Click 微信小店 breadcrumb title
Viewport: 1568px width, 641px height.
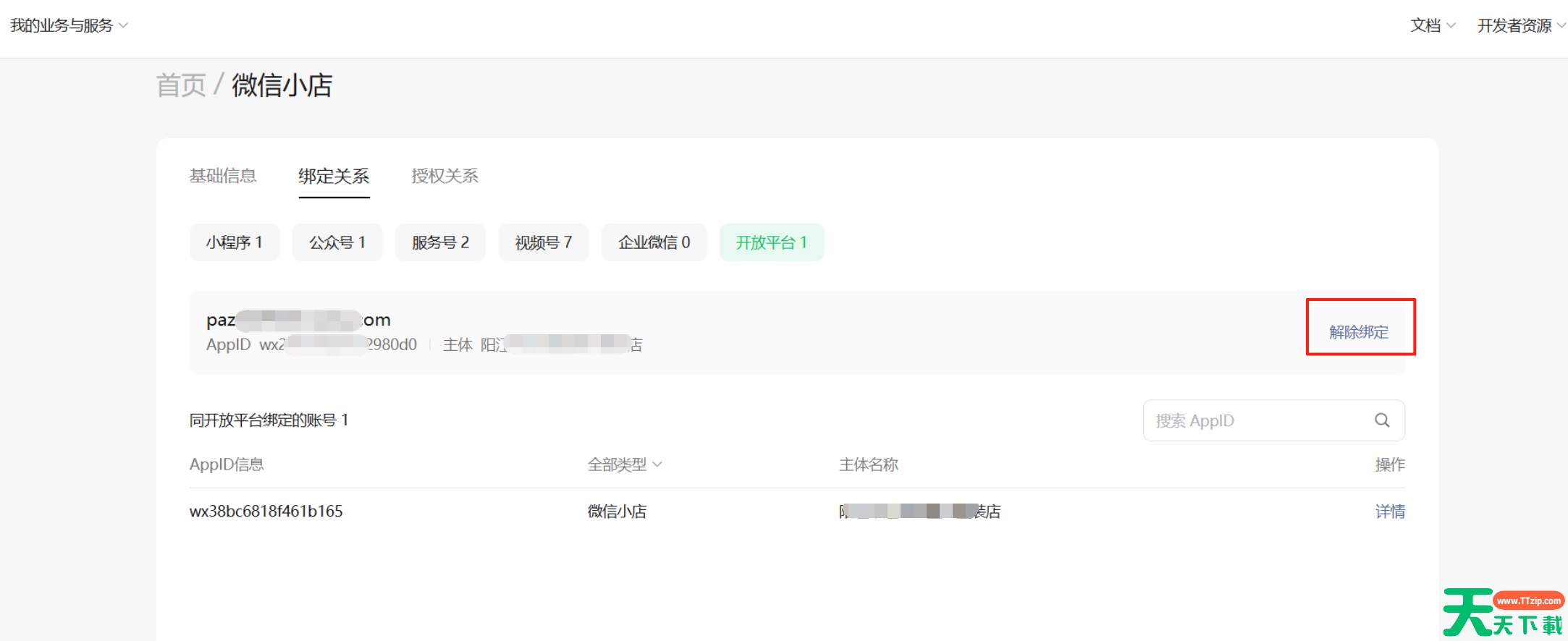pos(282,85)
